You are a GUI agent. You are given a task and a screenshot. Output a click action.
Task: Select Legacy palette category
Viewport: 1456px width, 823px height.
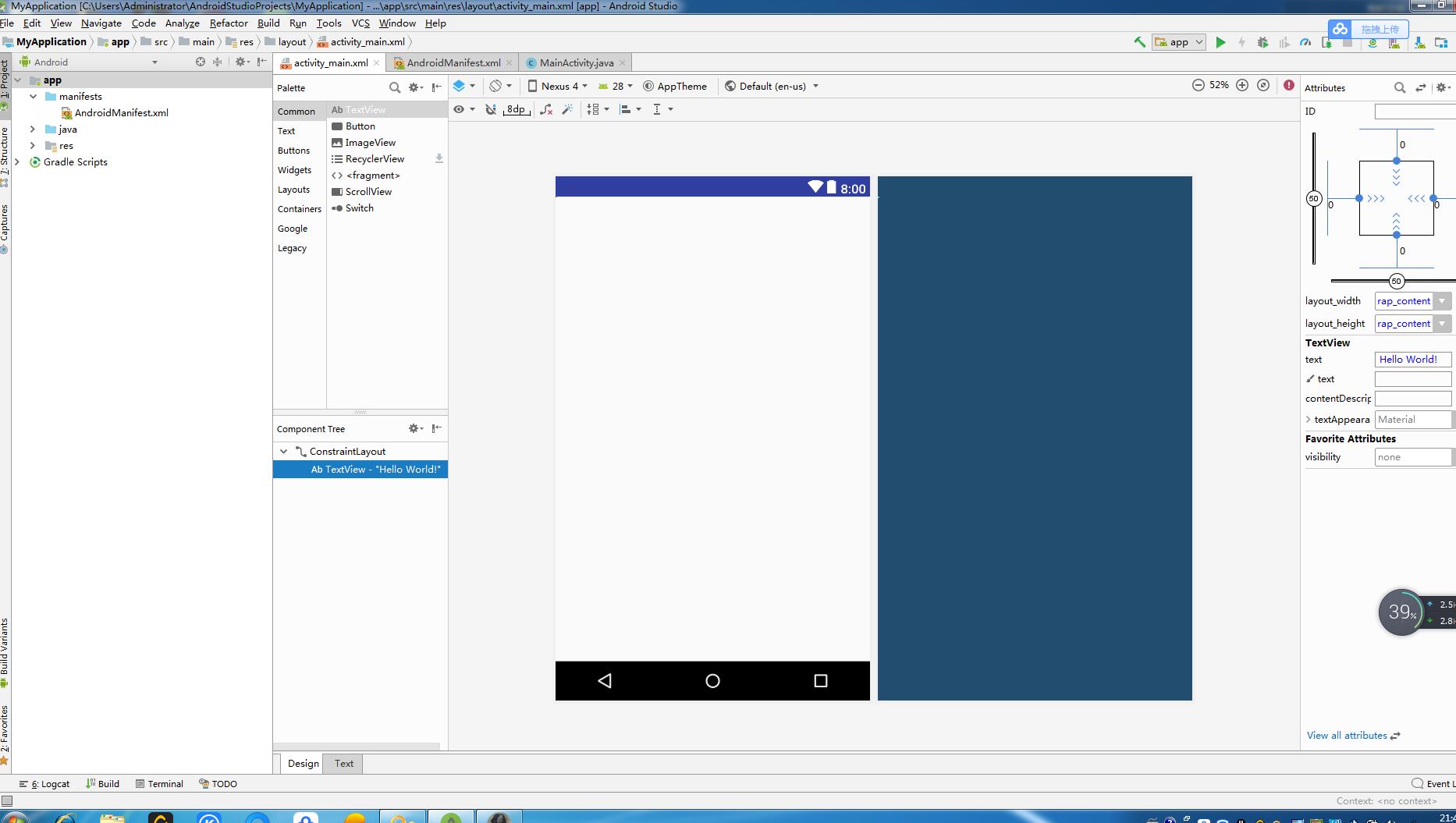tap(292, 248)
